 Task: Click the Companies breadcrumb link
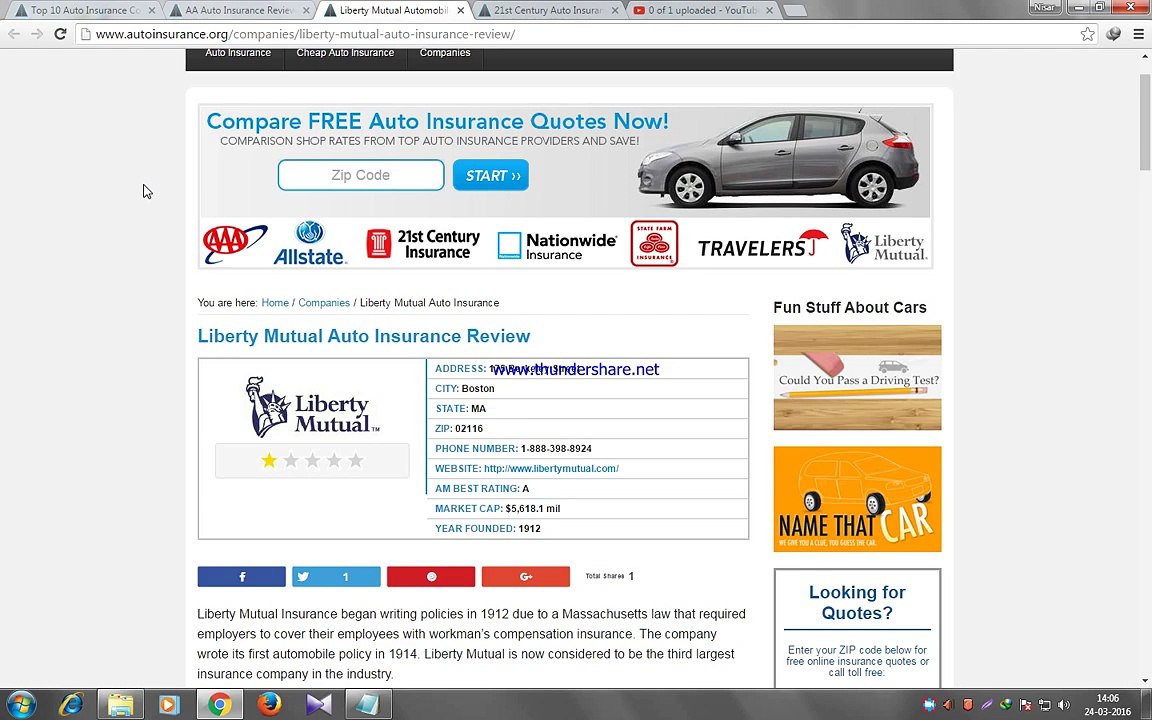click(x=324, y=303)
